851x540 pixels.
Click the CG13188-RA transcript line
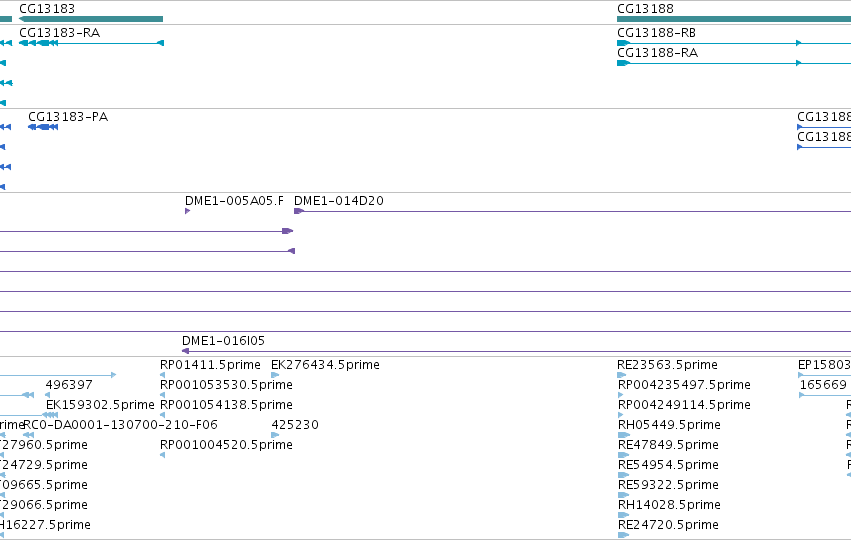pyautogui.click(x=734, y=63)
